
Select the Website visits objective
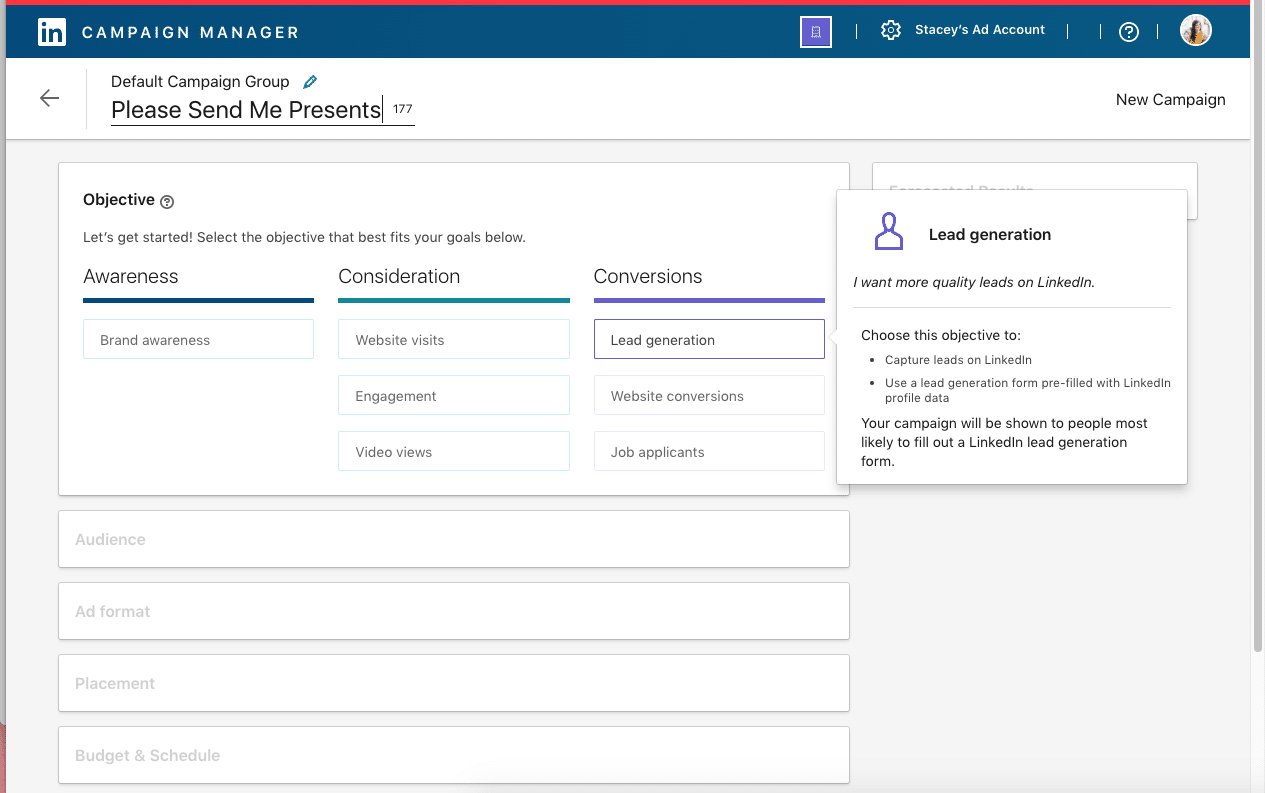(453, 340)
